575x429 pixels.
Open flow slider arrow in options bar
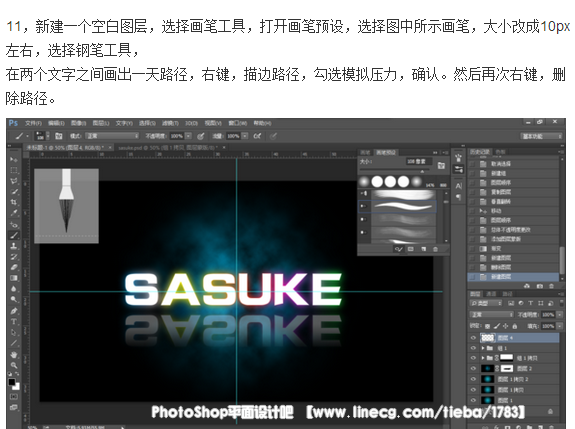click(245, 136)
